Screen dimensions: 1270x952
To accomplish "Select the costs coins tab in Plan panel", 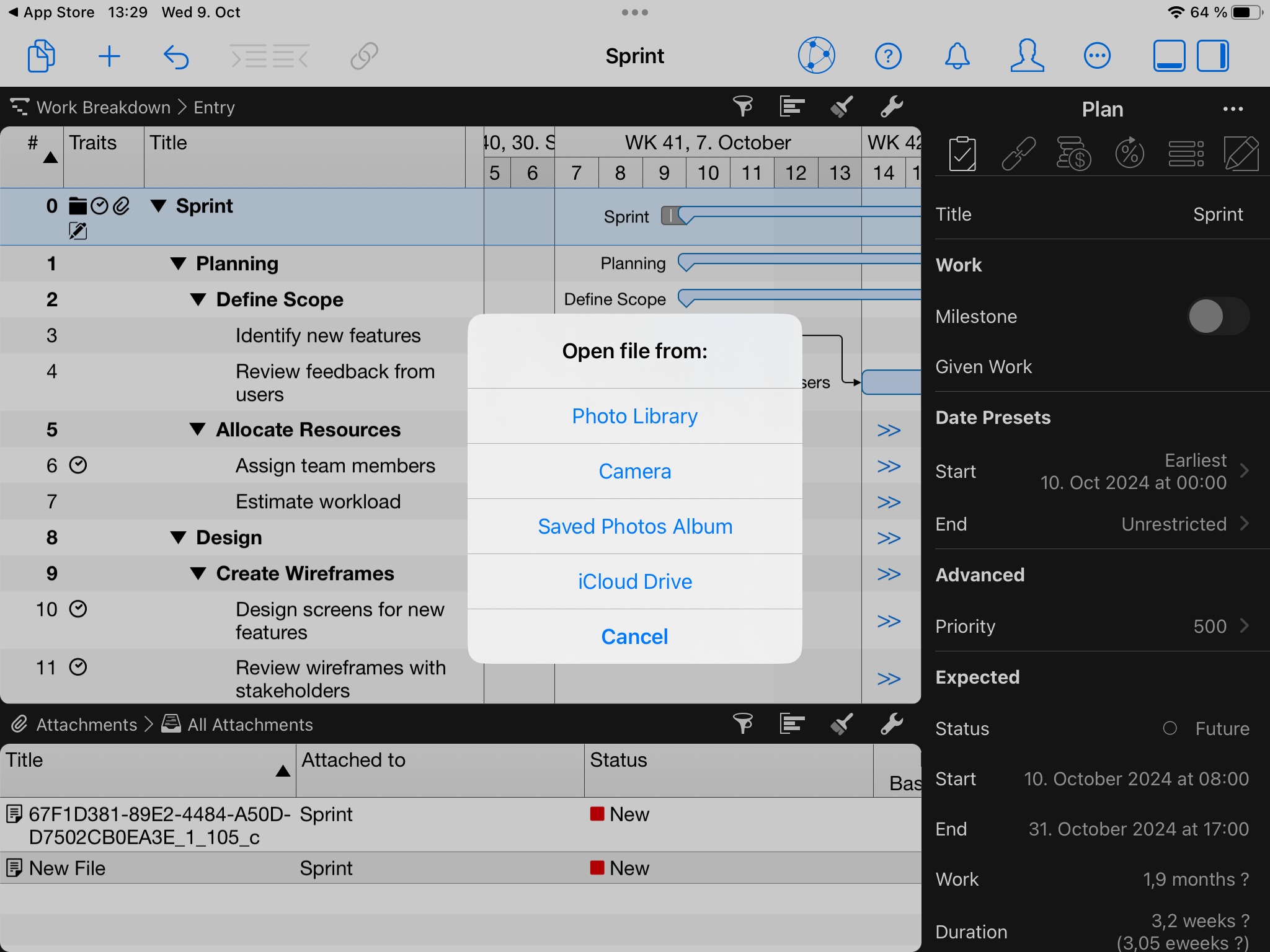I will click(1073, 154).
